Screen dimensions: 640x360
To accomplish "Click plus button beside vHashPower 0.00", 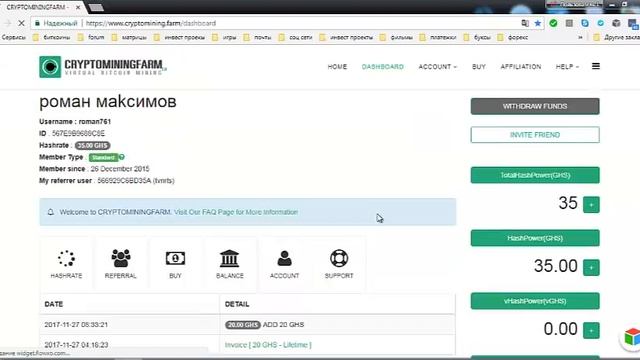I will 591,331.
